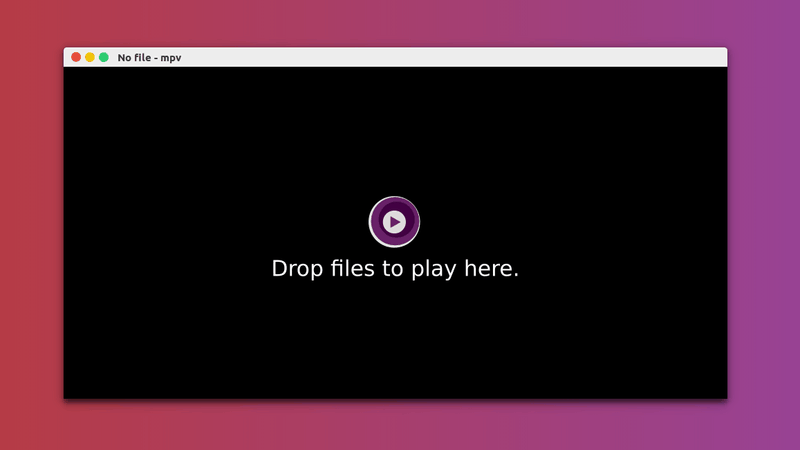Click the mpv play logo icon
The image size is (800, 450).
pyautogui.click(x=394, y=222)
